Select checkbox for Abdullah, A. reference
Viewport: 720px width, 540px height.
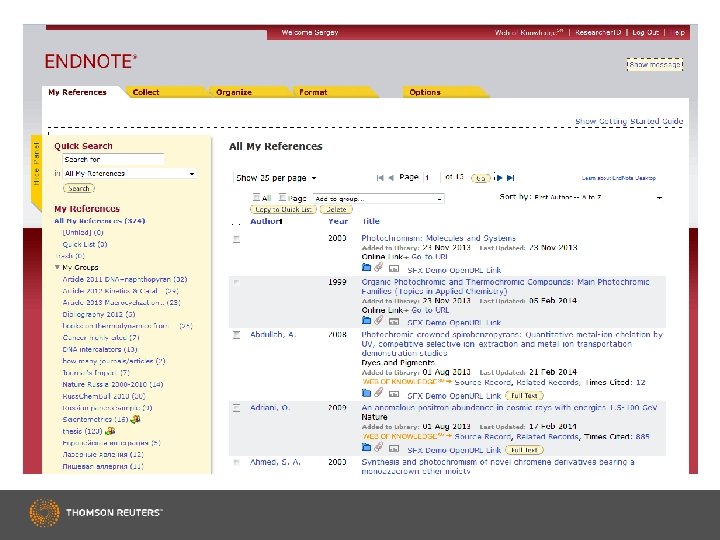[x=236, y=335]
